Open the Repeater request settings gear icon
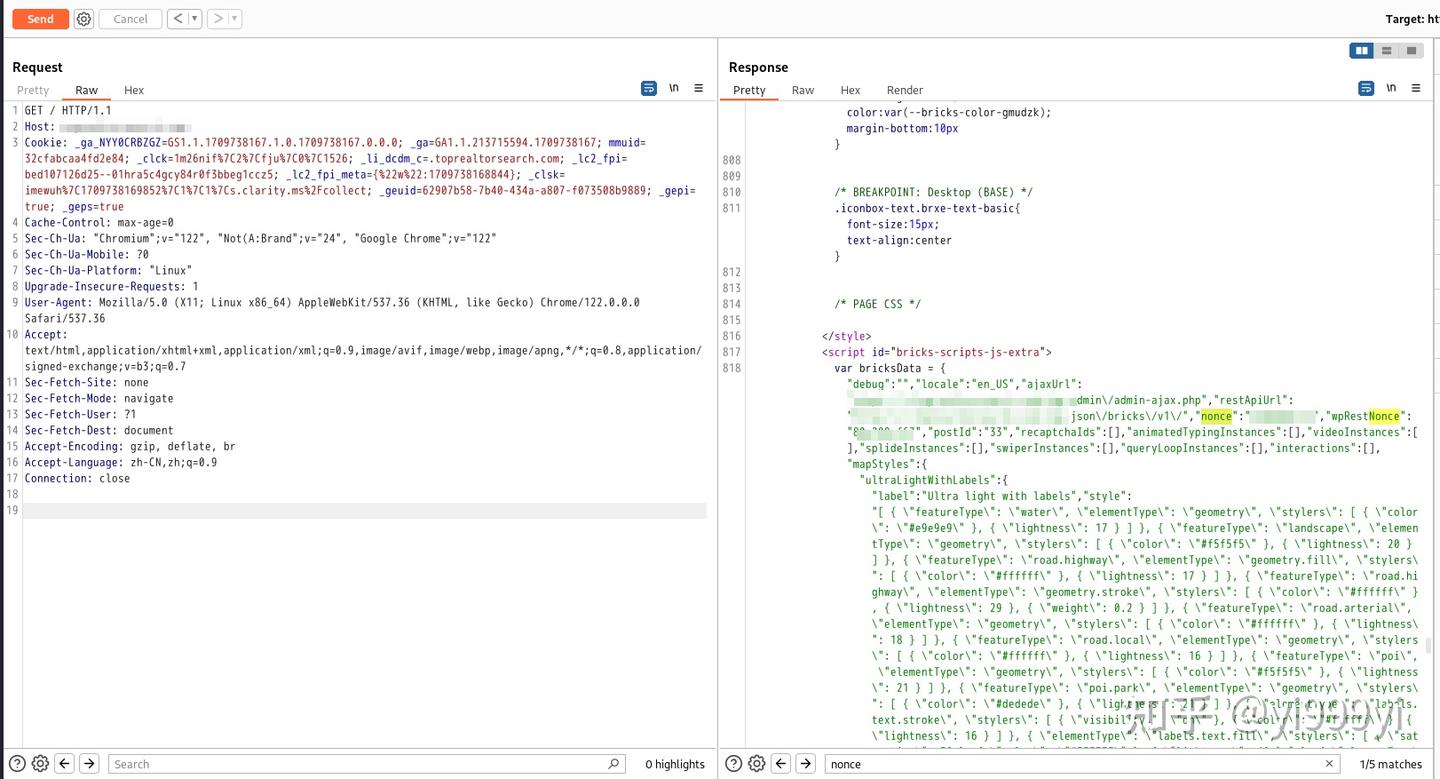 click(84, 18)
